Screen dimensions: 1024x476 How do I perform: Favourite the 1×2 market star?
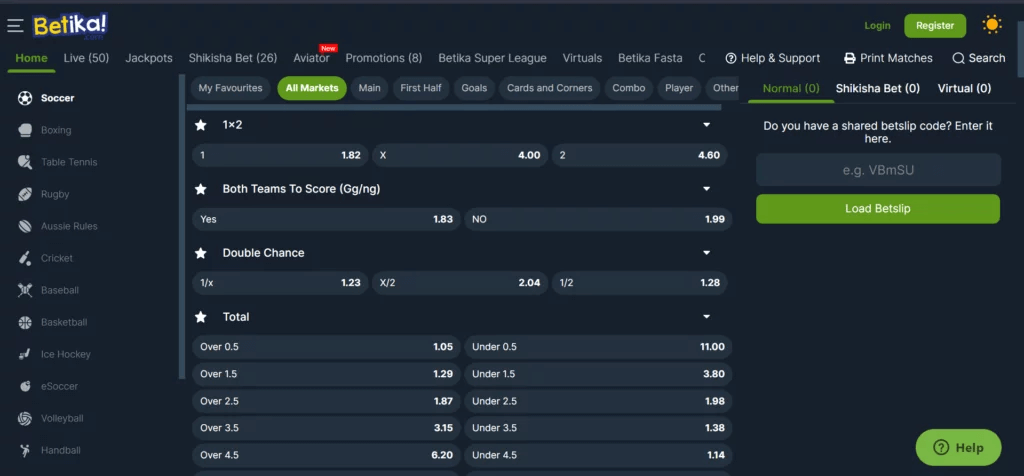click(201, 125)
